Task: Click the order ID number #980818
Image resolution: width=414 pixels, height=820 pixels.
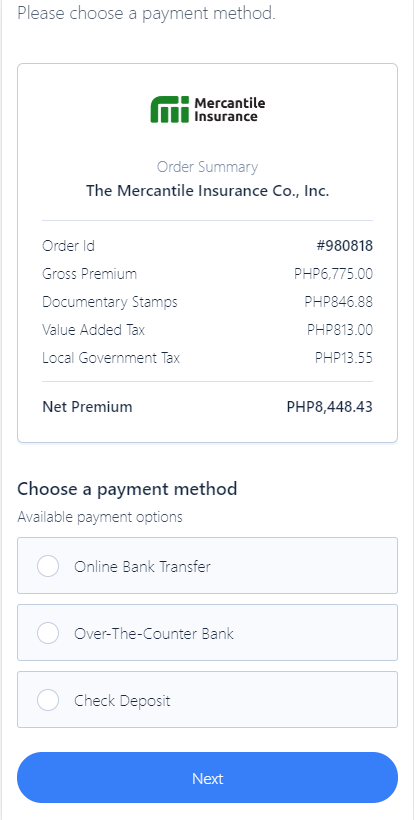Action: pyautogui.click(x=344, y=246)
